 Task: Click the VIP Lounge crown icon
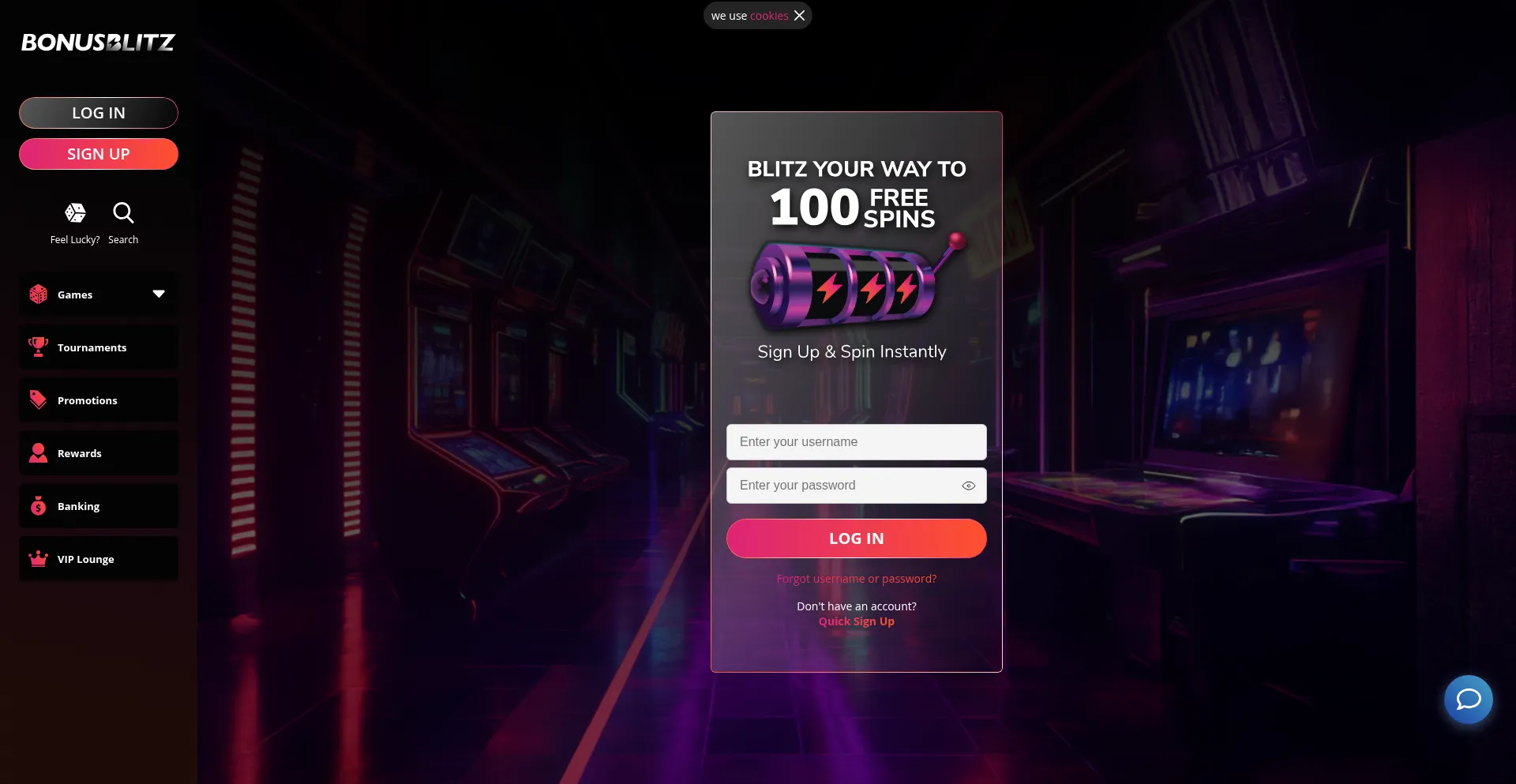coord(38,558)
